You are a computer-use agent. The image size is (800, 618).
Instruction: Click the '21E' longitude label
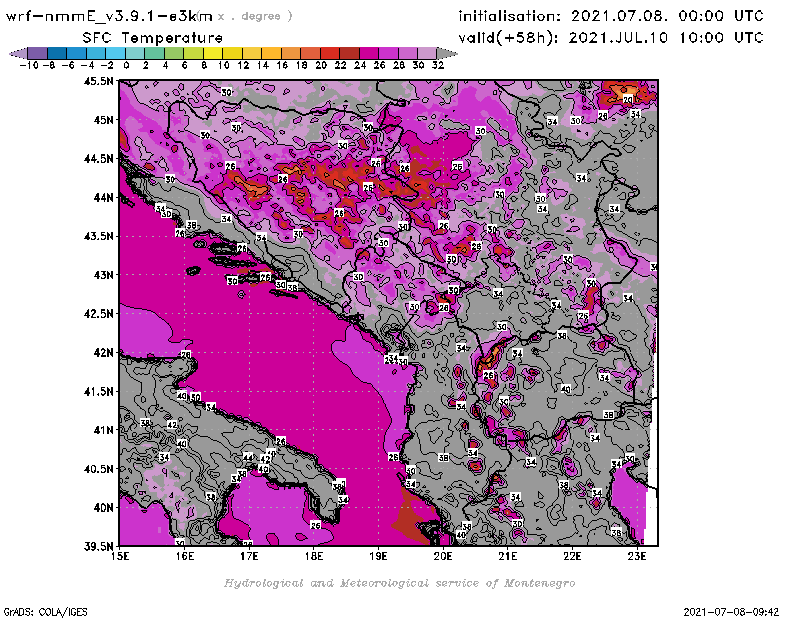coord(508,556)
